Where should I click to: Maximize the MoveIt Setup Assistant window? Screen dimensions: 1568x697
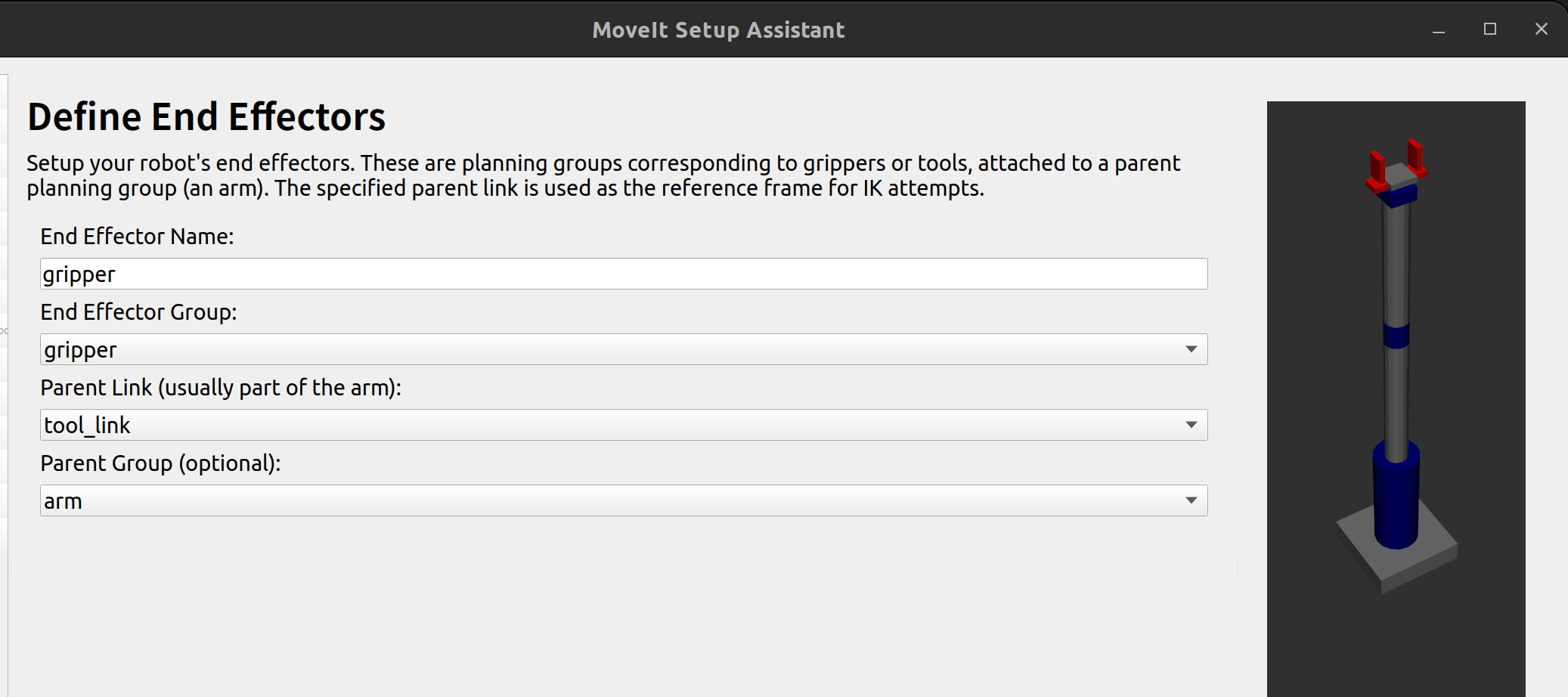(1490, 29)
